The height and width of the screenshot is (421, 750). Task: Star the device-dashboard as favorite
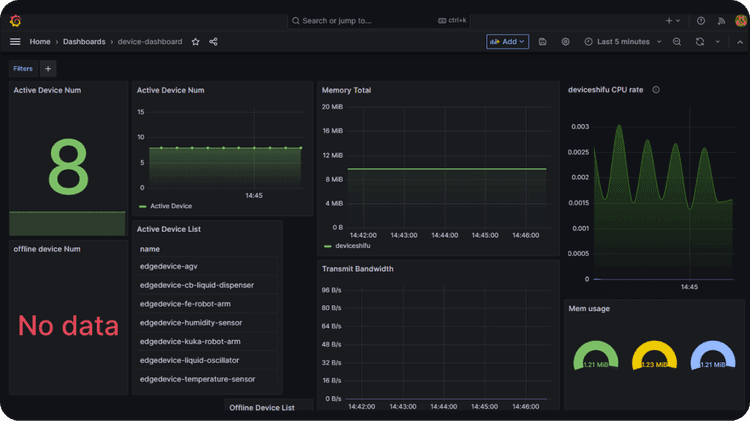tap(196, 42)
